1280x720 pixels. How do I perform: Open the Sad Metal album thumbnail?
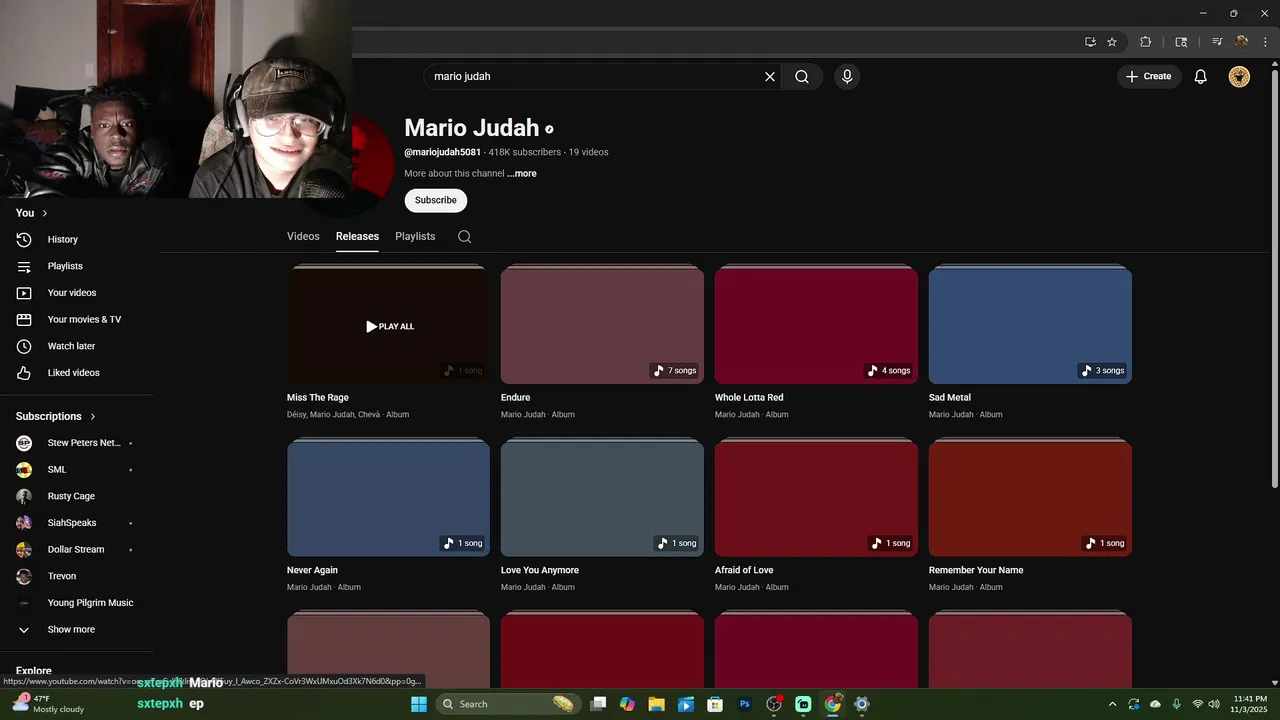1030,325
